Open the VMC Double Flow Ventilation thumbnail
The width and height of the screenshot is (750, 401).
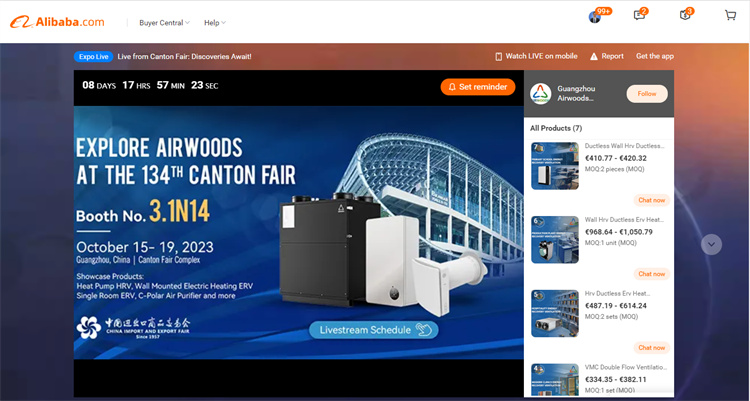[x=554, y=381]
